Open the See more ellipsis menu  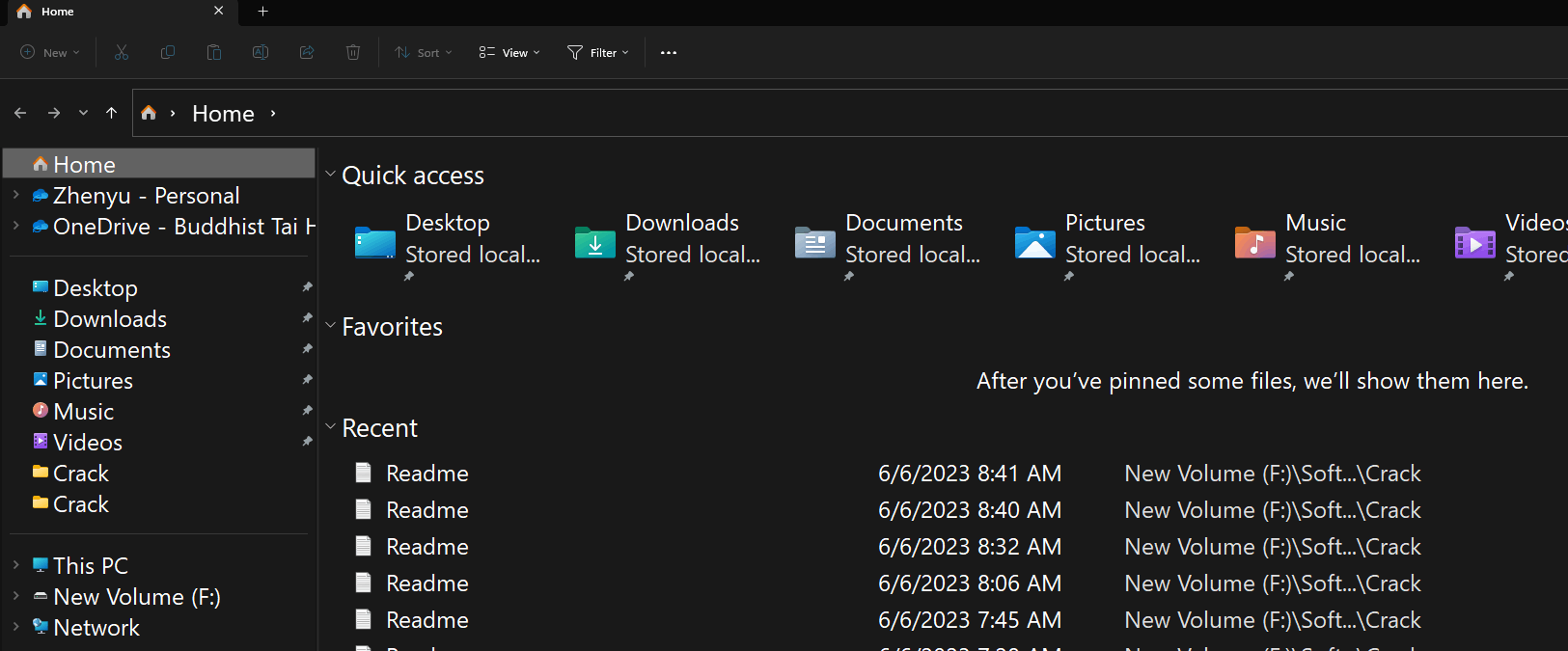click(669, 53)
